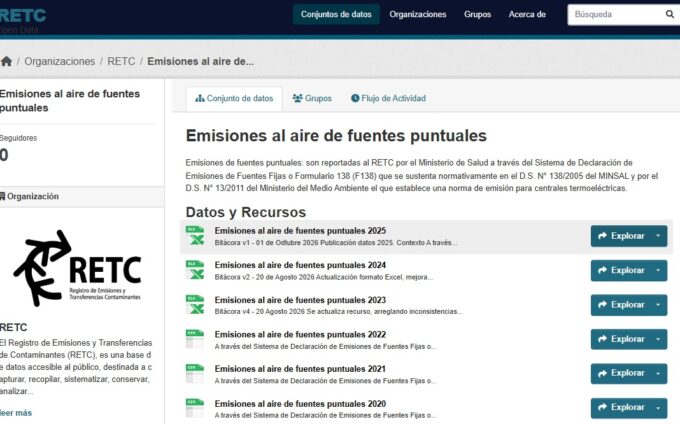The width and height of the screenshot is (680, 424).
Task: Open Emisiones al aire de fuentes puntuales 2022
Action: coord(300,334)
